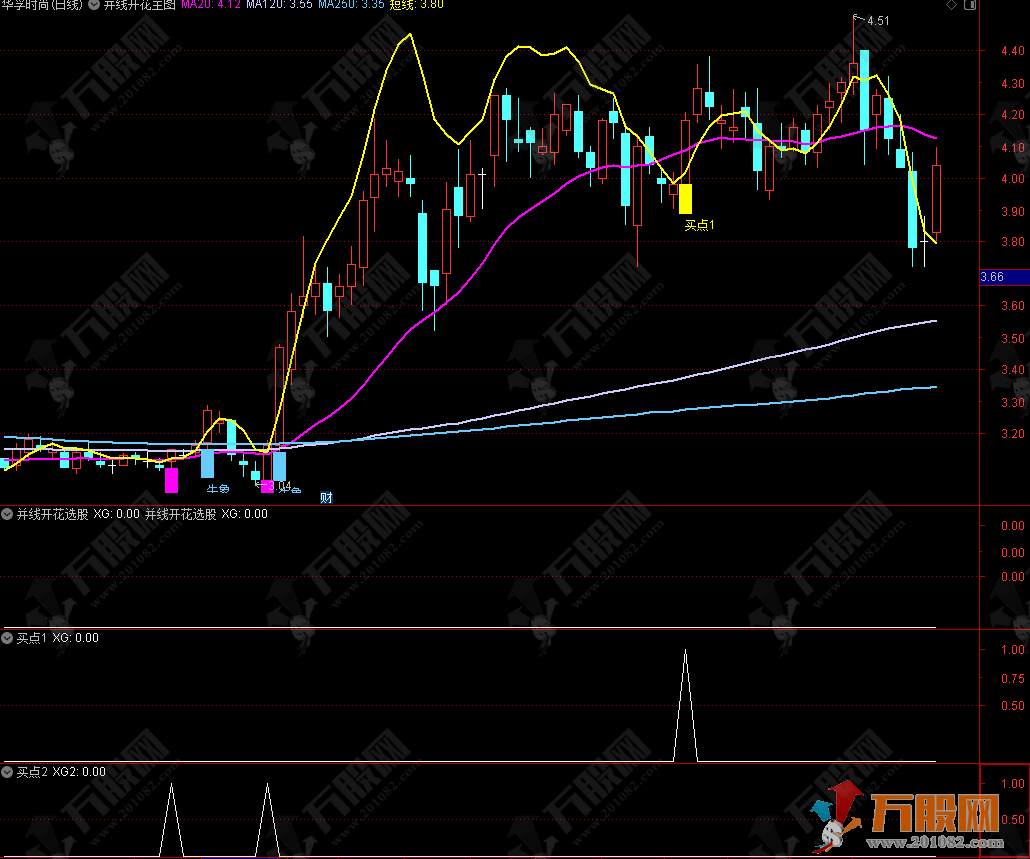Click the 3.04 low price label
Screen dimensions: 1030x859
(279, 486)
